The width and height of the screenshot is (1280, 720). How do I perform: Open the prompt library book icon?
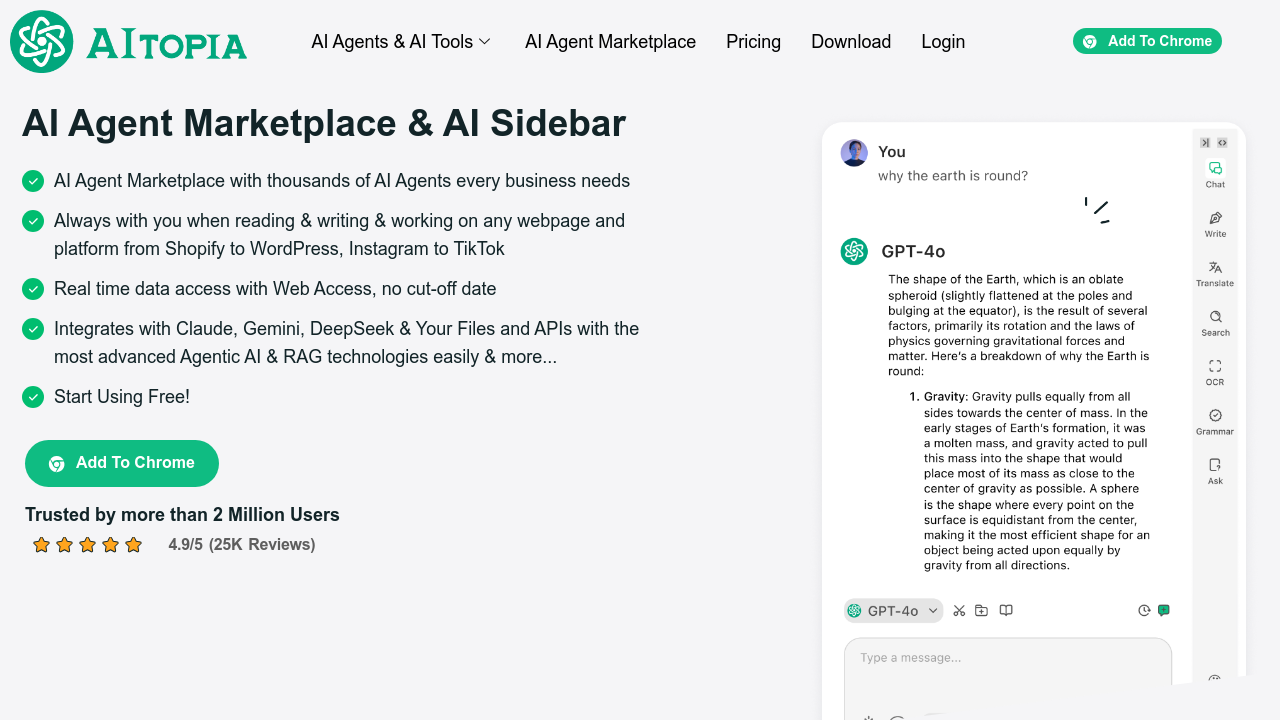click(1005, 610)
